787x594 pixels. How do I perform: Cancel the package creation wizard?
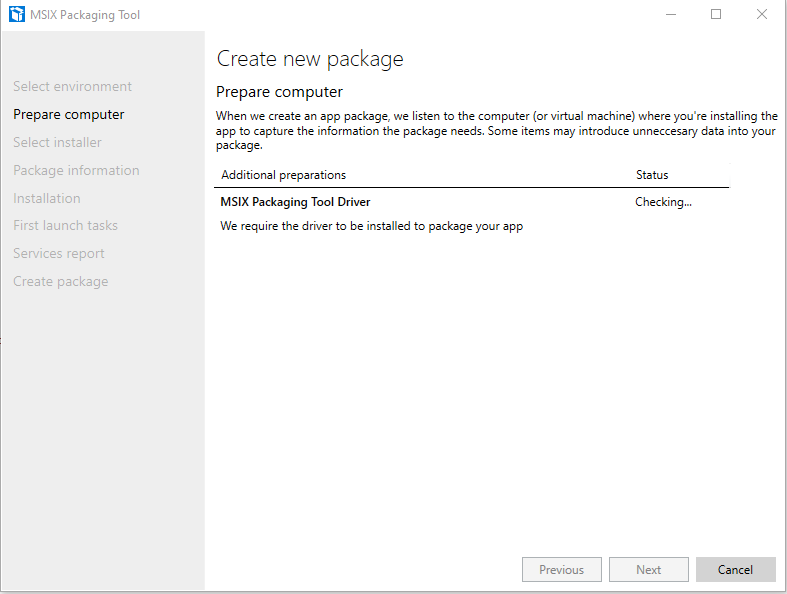click(x=735, y=570)
